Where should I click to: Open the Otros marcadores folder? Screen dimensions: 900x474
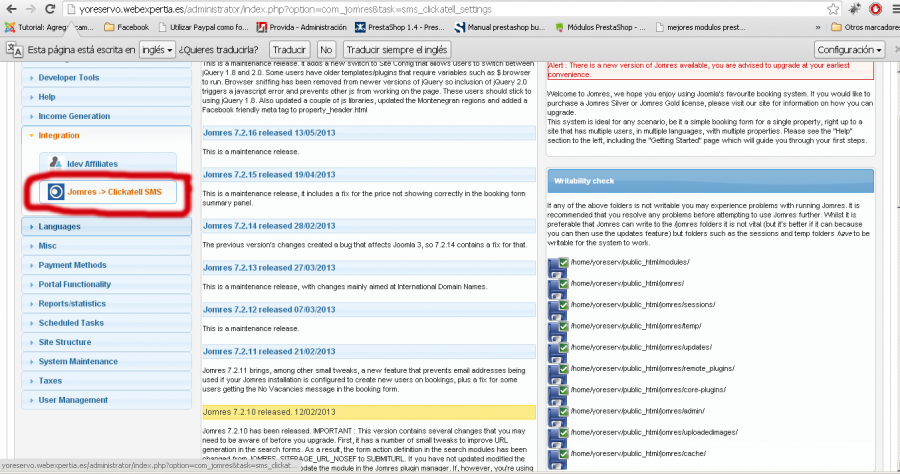pyautogui.click(x=866, y=27)
